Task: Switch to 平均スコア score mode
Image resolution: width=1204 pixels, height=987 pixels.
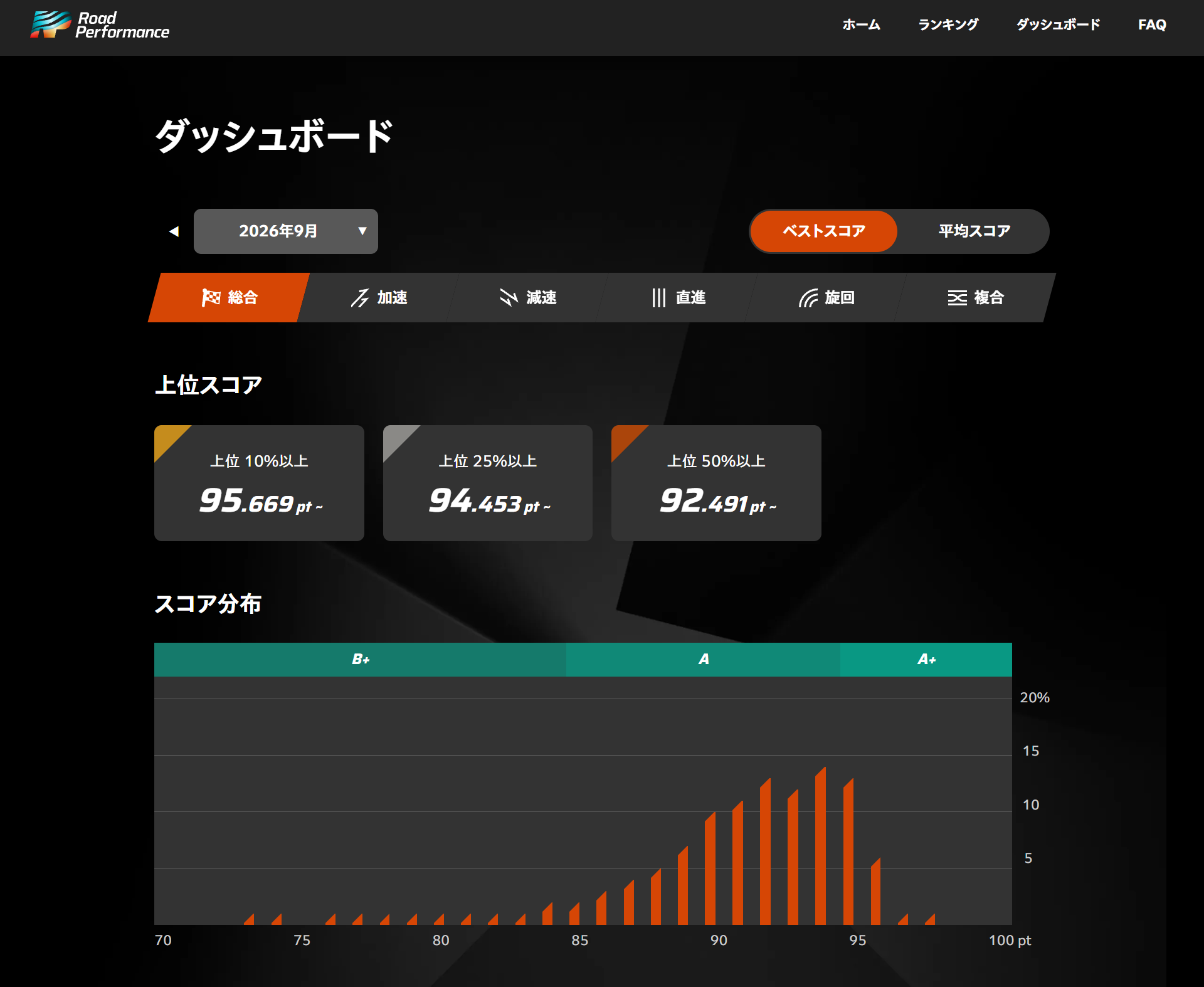Action: point(974,231)
